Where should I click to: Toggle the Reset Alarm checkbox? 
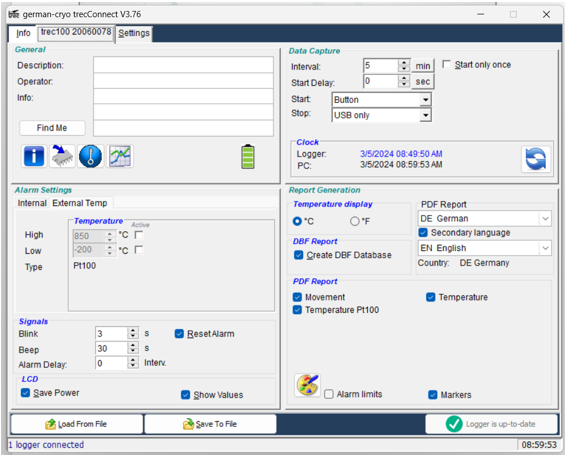179,334
